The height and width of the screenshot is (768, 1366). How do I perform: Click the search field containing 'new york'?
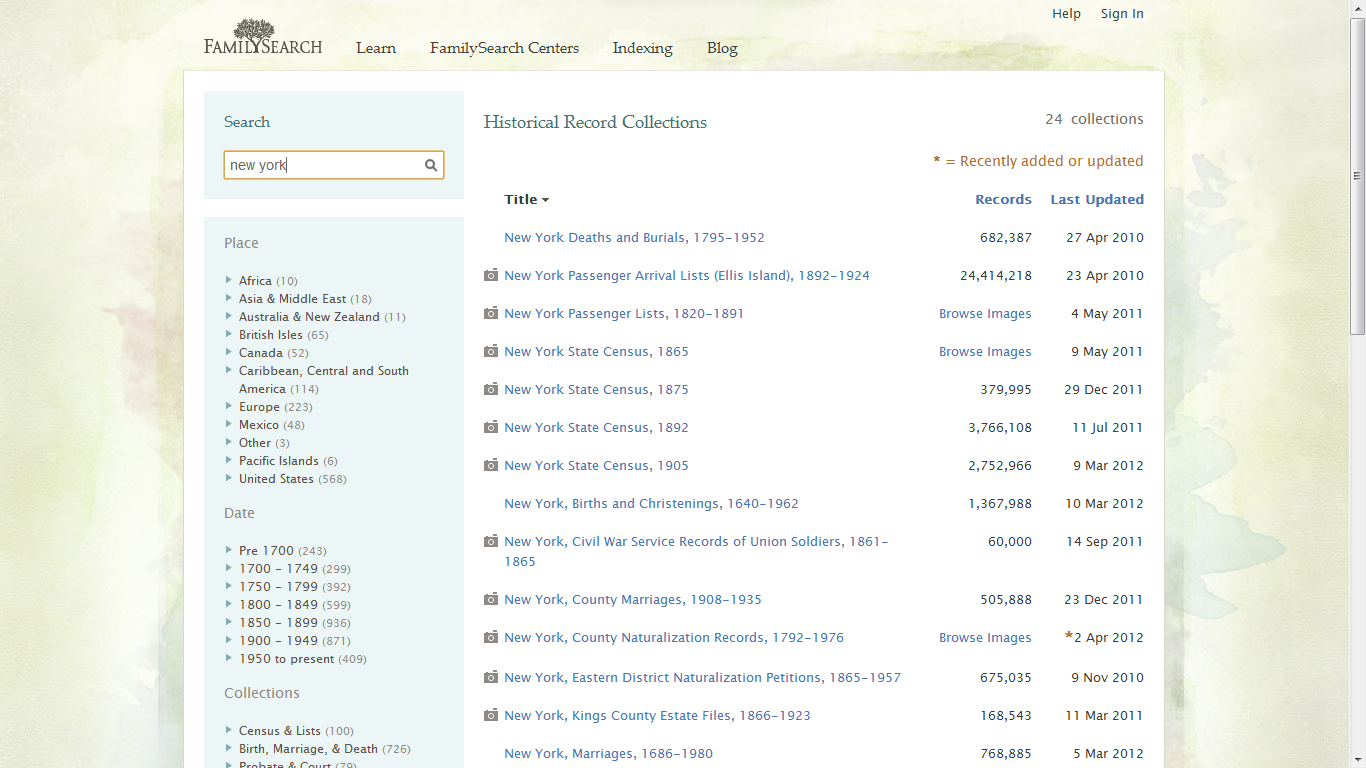(x=333, y=165)
